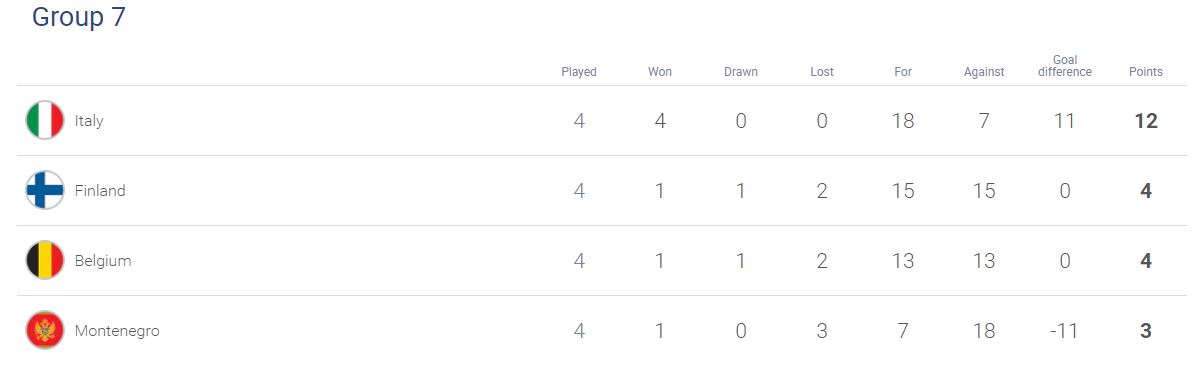Select the Drawn column header
Viewport: 1202px width, 368px height.
point(741,72)
